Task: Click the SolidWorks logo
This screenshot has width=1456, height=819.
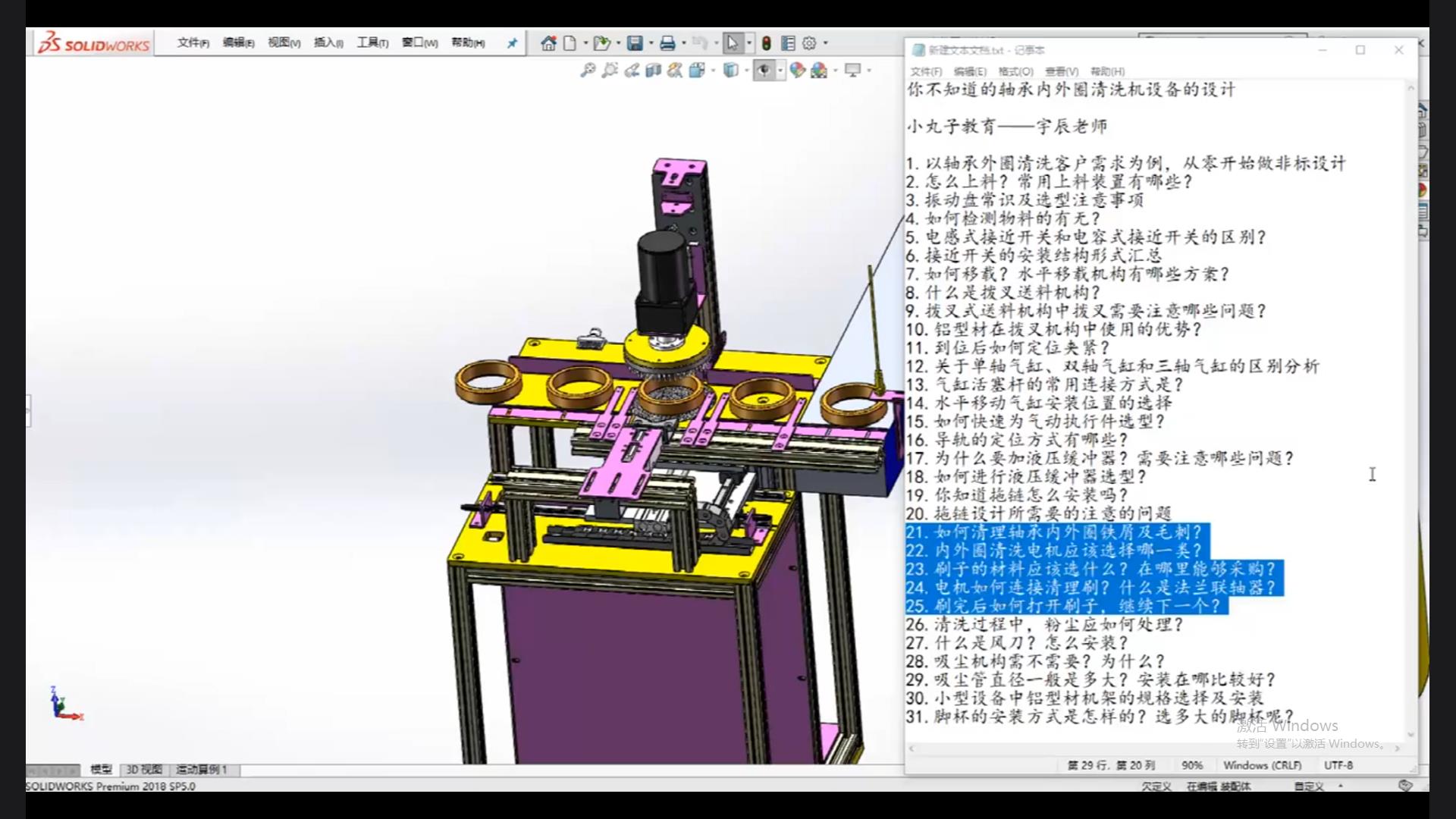Action: click(x=94, y=43)
